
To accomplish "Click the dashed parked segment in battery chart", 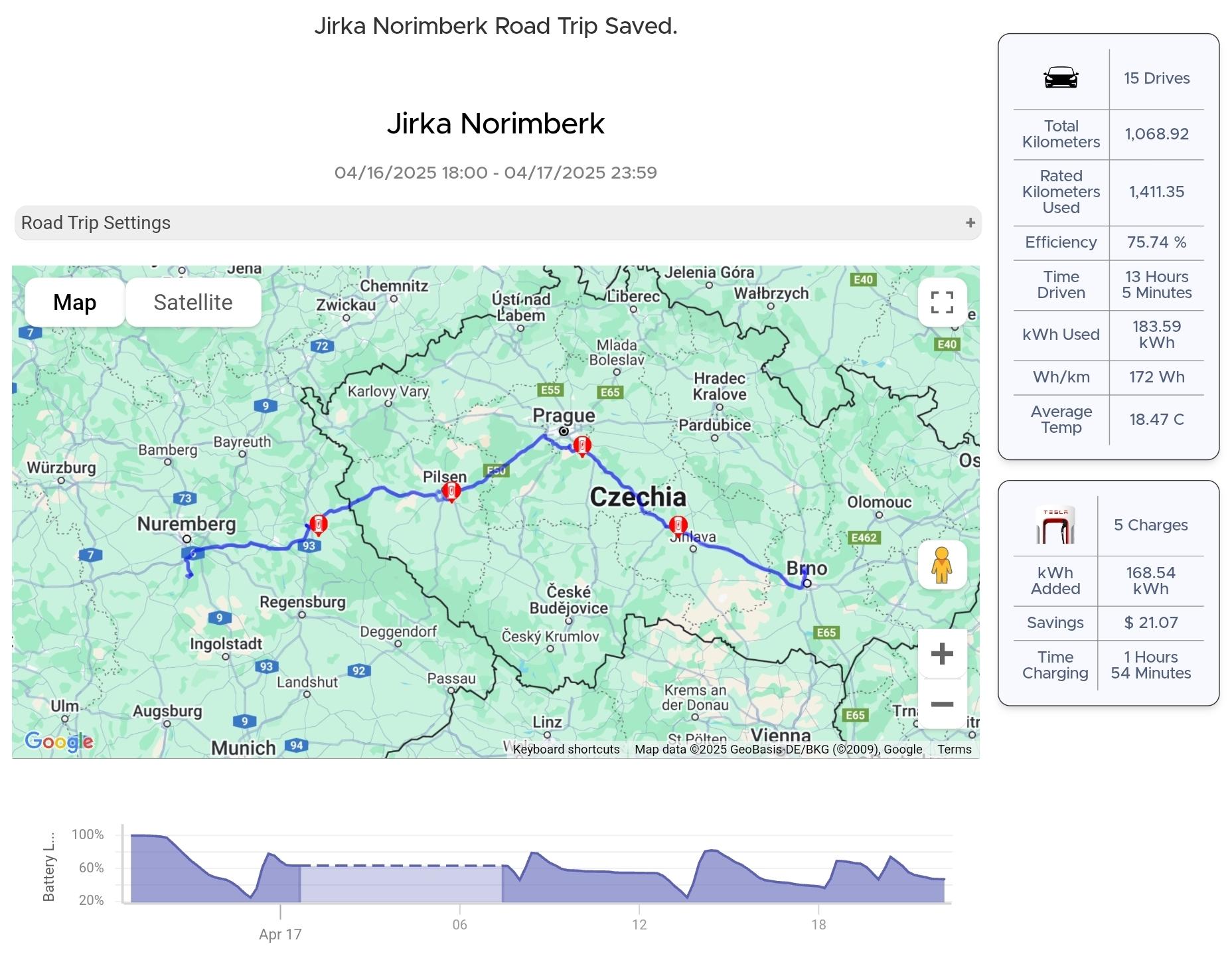I will [x=401, y=866].
